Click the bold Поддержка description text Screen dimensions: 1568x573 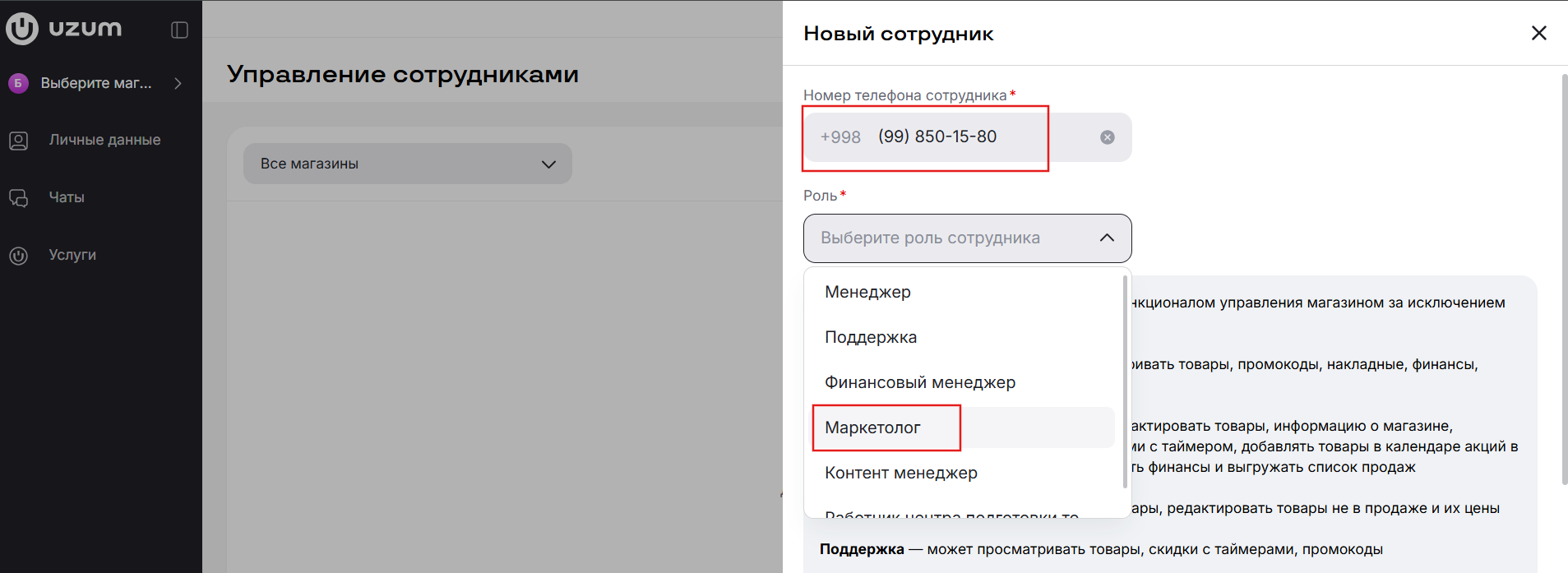click(862, 549)
